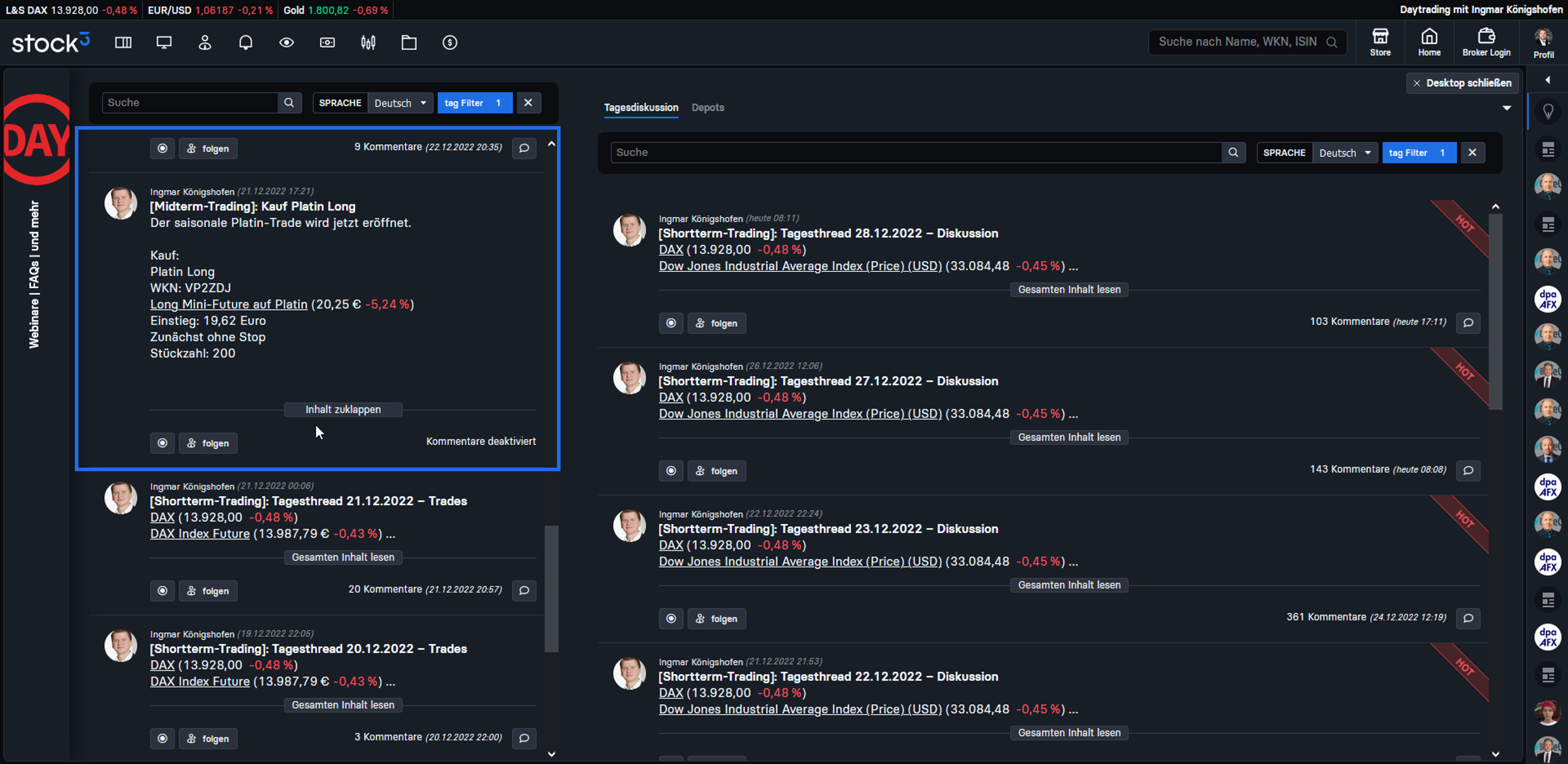This screenshot has height=764, width=1568.
Task: Open the watchlist eye icon in top navigation
Action: pyautogui.click(x=287, y=43)
